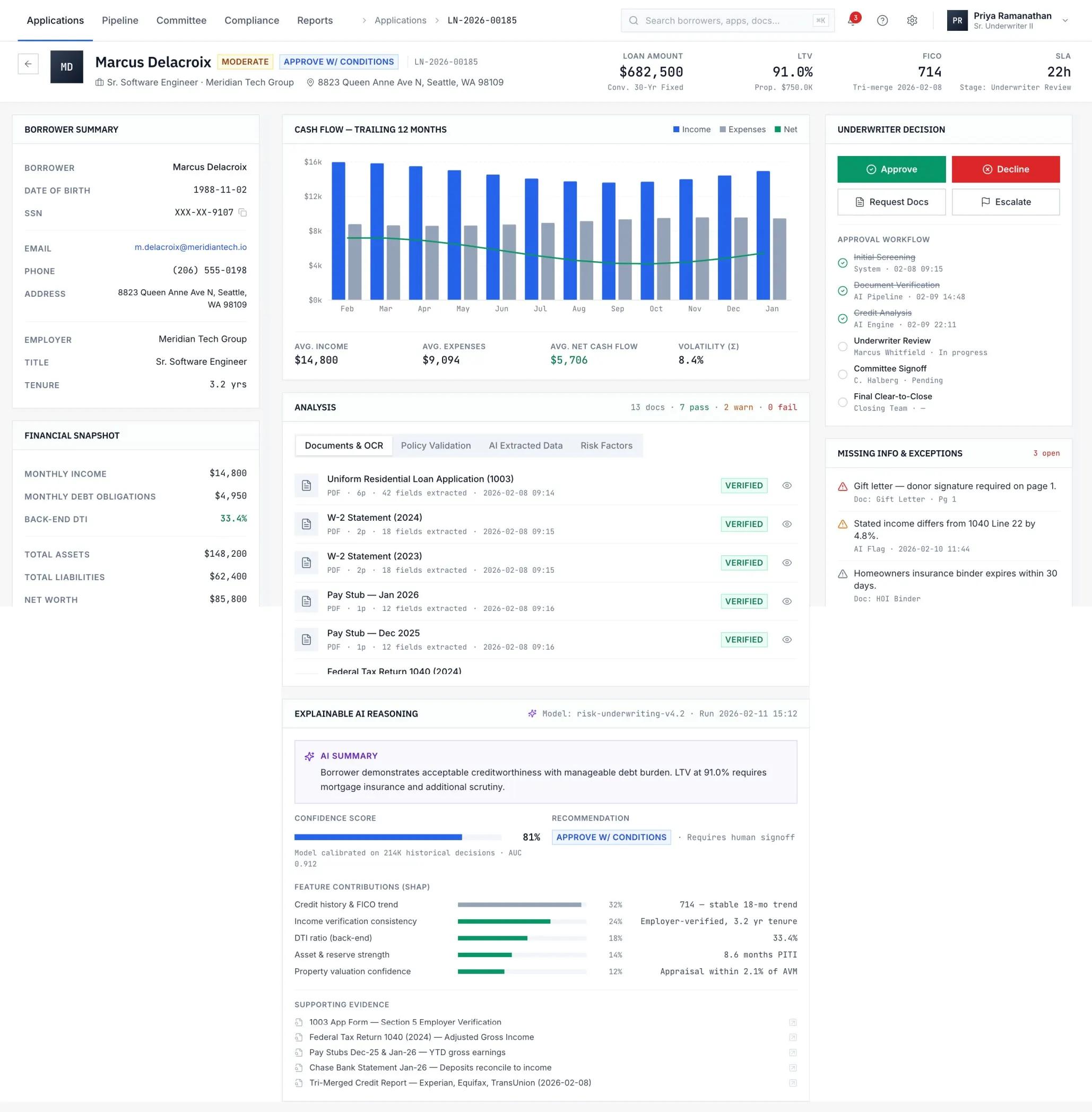Click the red Decline button

(1006, 169)
